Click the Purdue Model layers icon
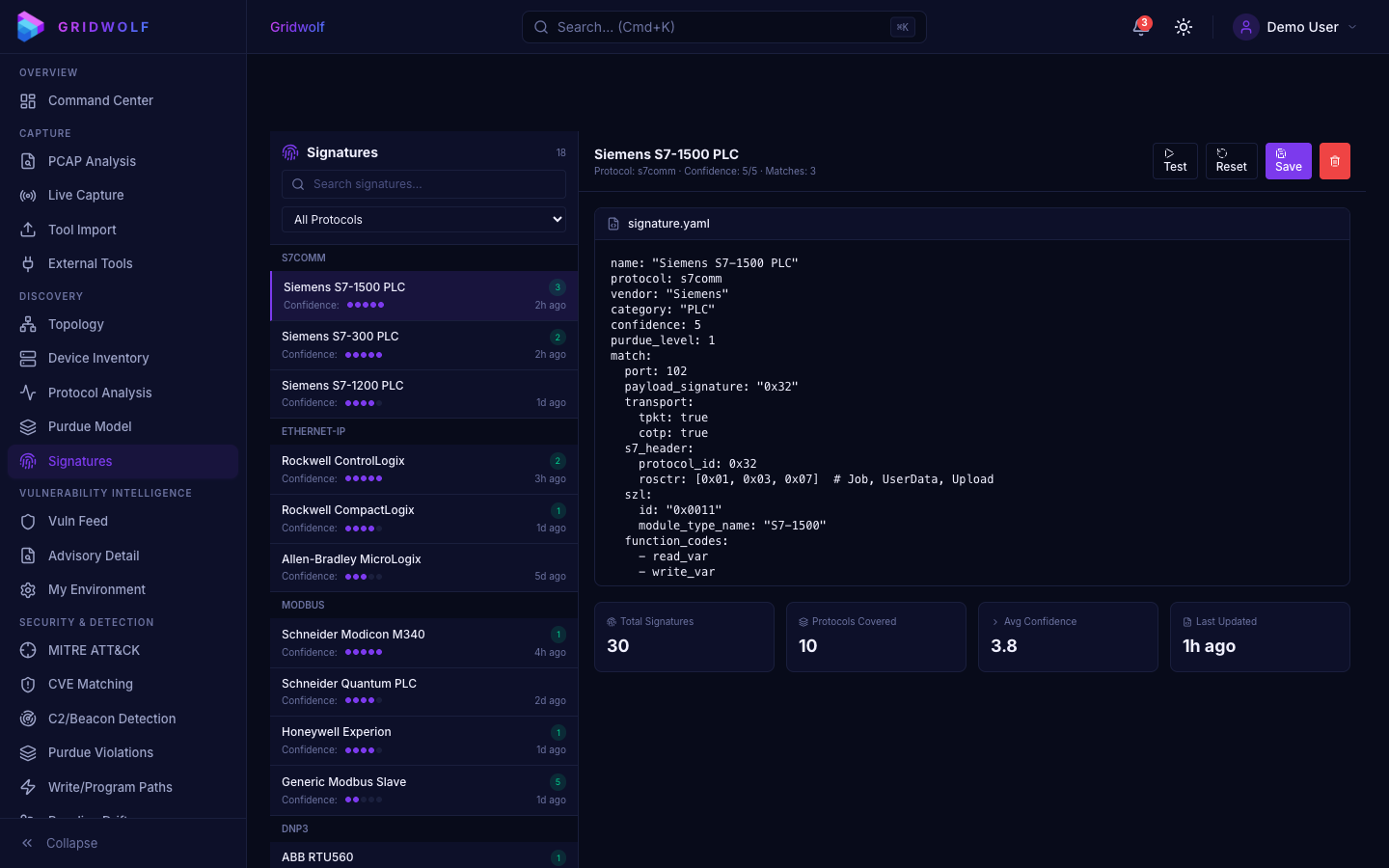Image resolution: width=1389 pixels, height=868 pixels. [x=28, y=427]
